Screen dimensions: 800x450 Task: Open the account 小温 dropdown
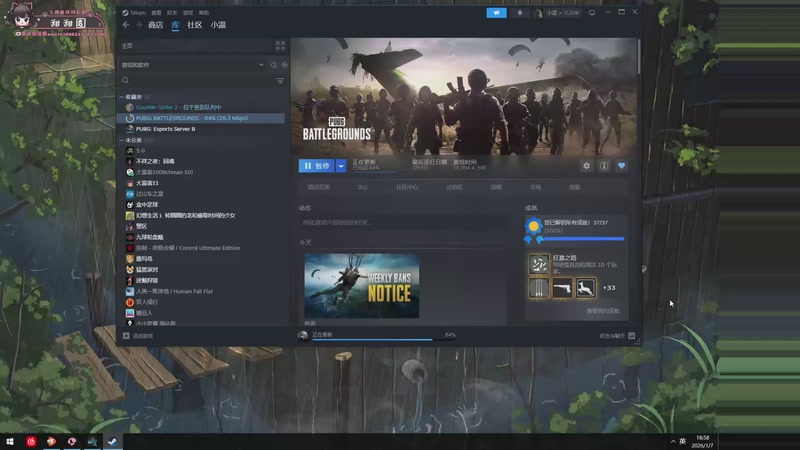(x=557, y=13)
